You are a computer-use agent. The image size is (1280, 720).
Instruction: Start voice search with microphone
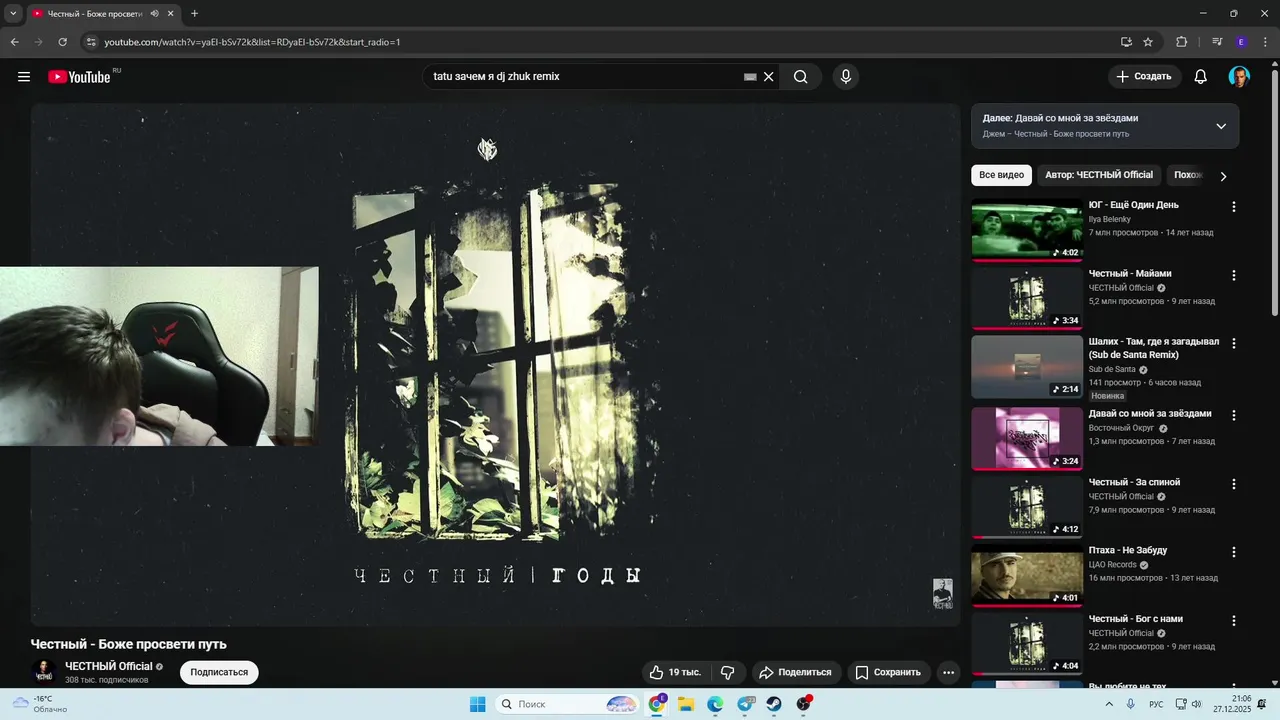(846, 77)
